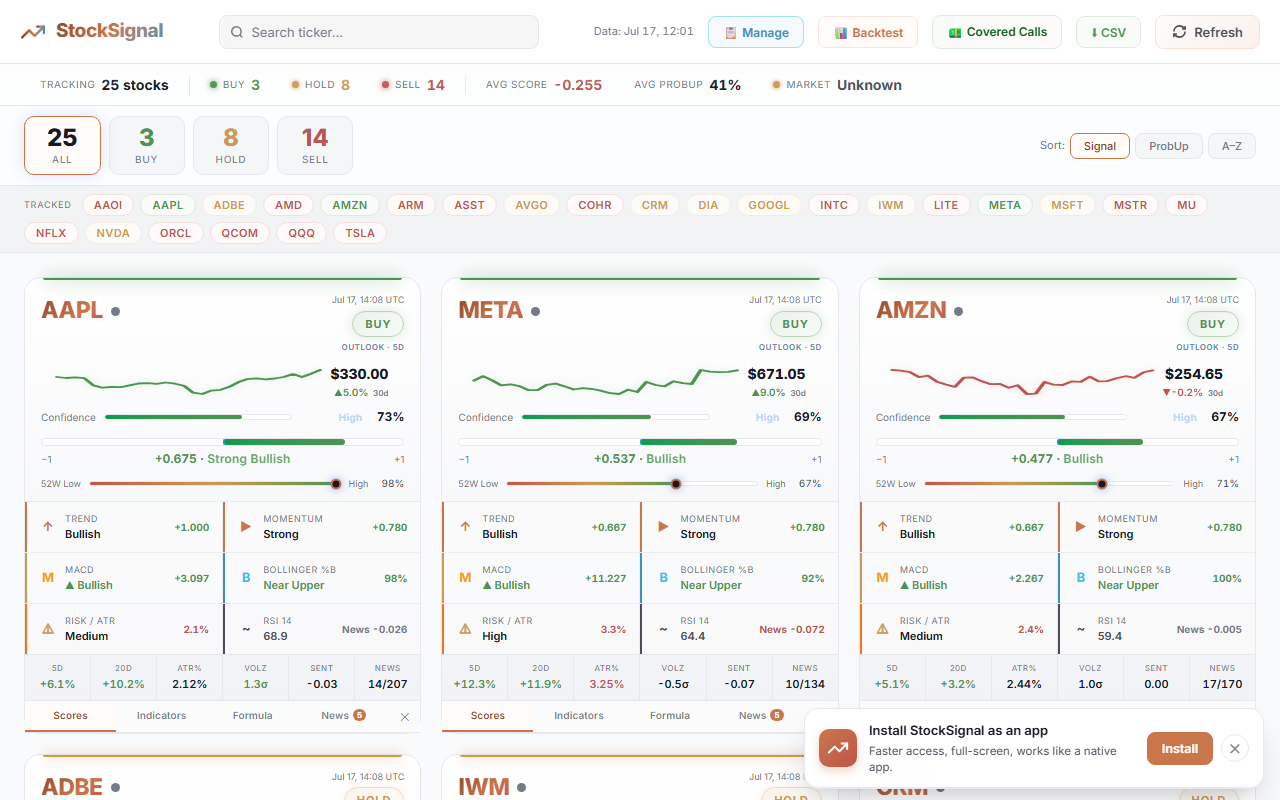The width and height of the screenshot is (1280, 800).
Task: Click the RSI tilde icon in META card
Action: [x=662, y=629]
